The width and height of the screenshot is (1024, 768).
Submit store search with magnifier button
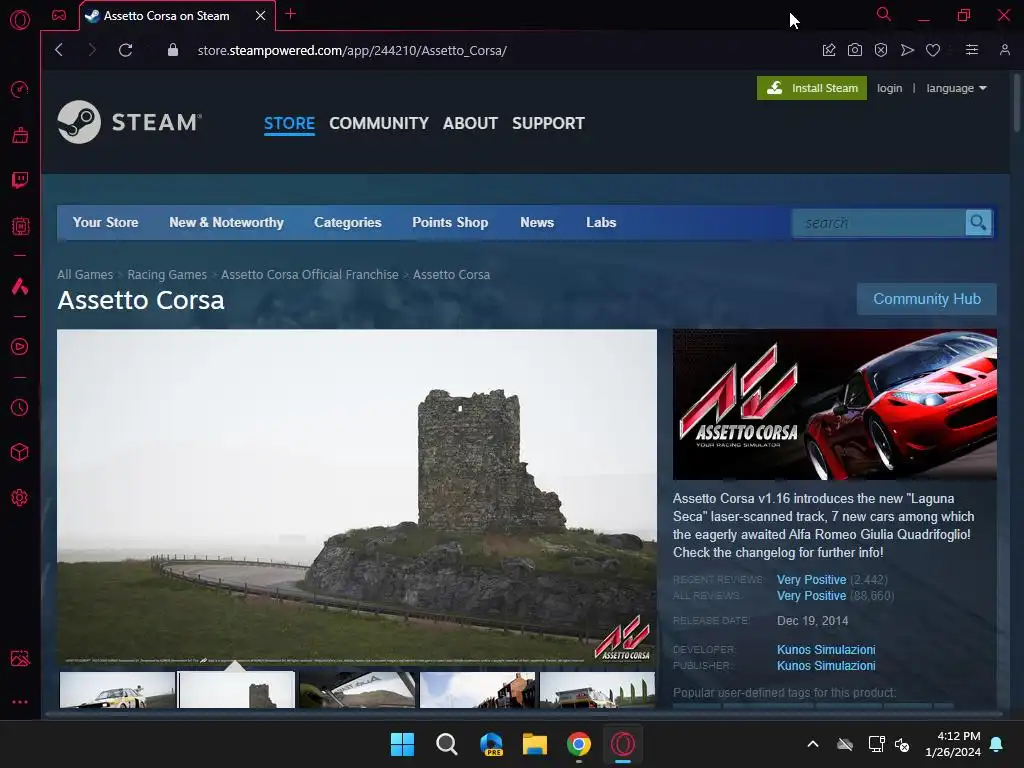pyautogui.click(x=978, y=223)
